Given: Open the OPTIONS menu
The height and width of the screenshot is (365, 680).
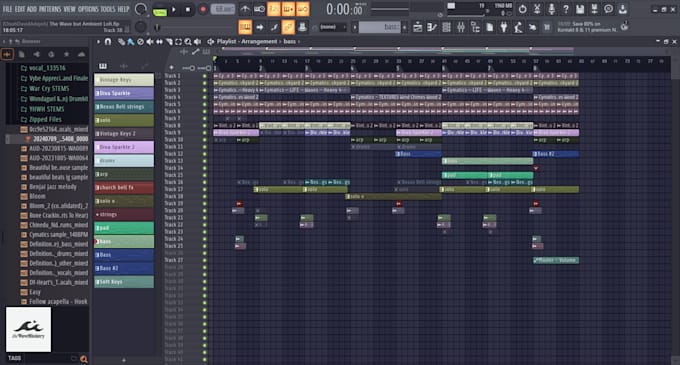Looking at the screenshot, I should point(88,9).
